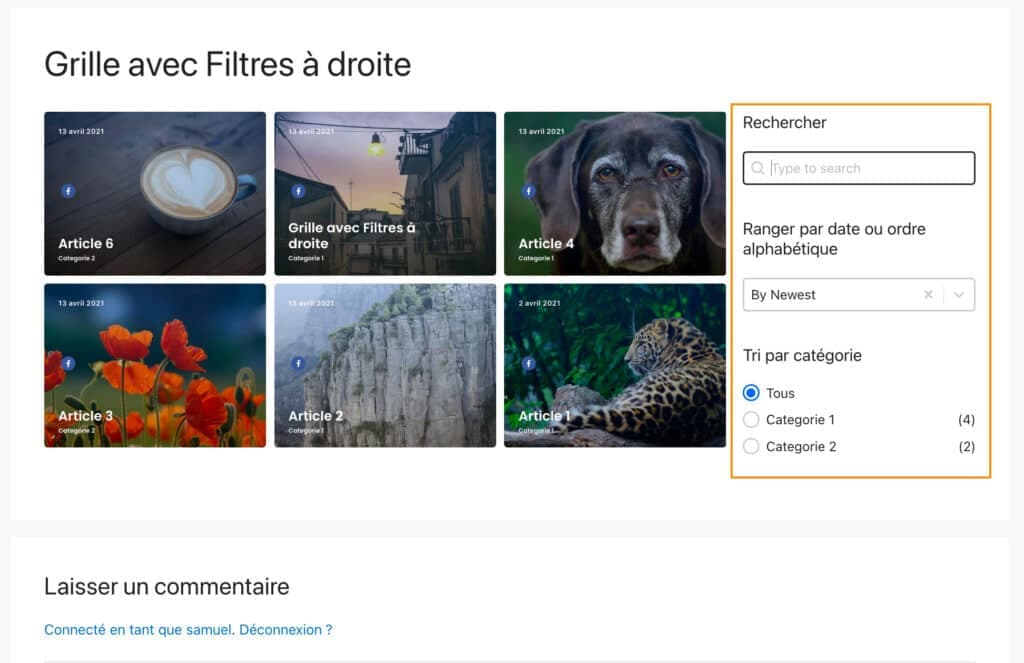
Task: Open the Article 1 leopard photo card
Action: click(x=615, y=366)
